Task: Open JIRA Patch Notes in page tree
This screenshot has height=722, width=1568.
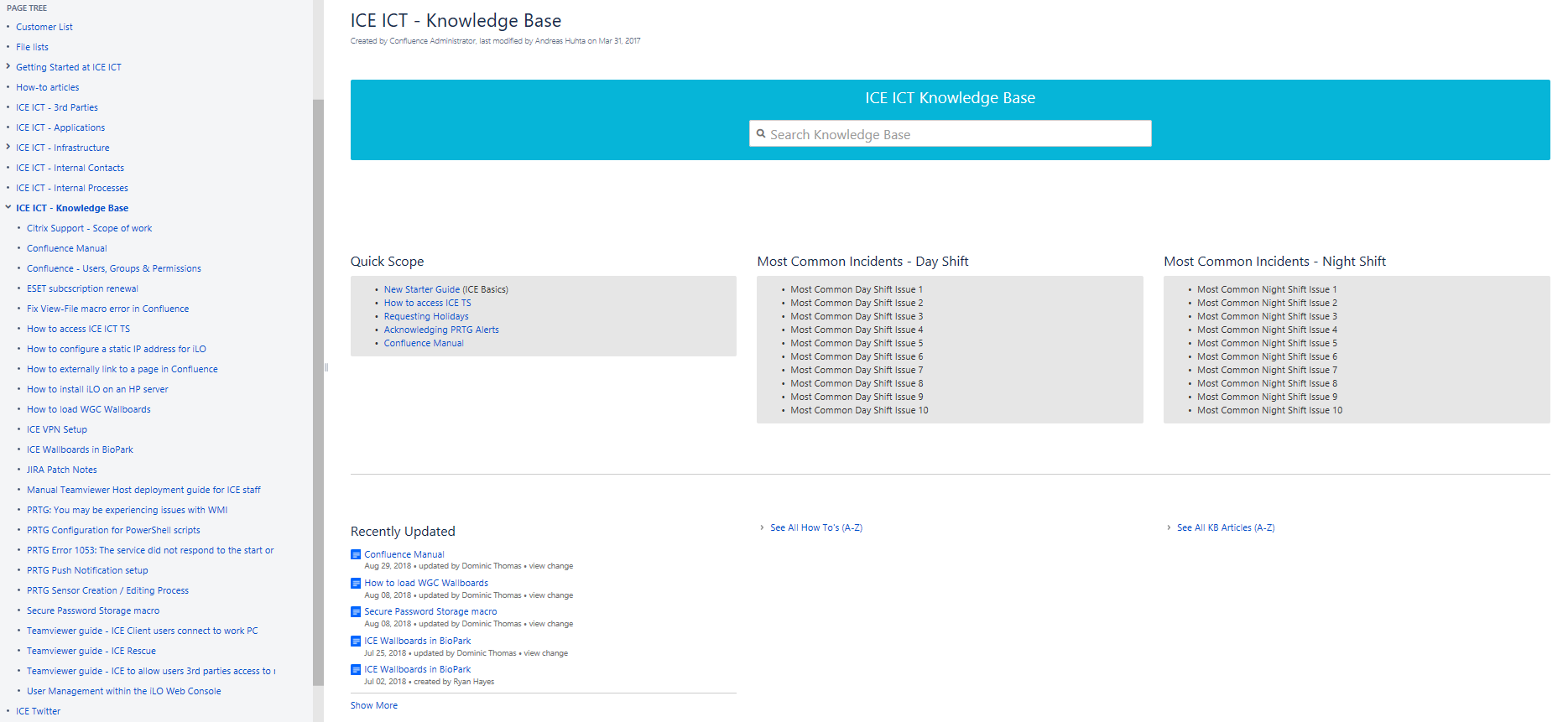Action: pos(62,470)
